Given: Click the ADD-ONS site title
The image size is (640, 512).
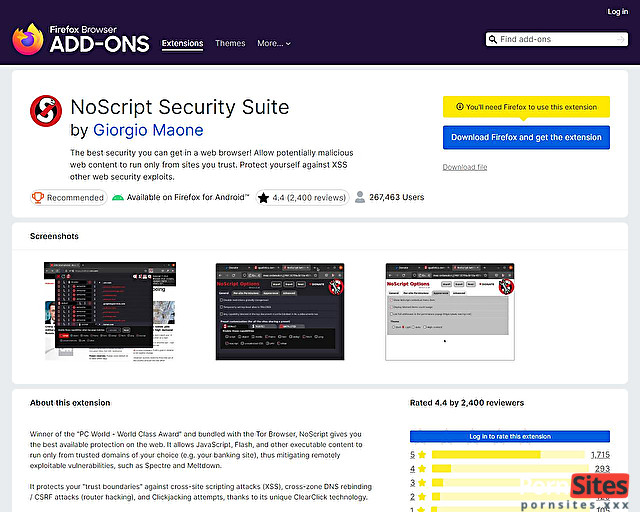Looking at the screenshot, I should tap(100, 44).
